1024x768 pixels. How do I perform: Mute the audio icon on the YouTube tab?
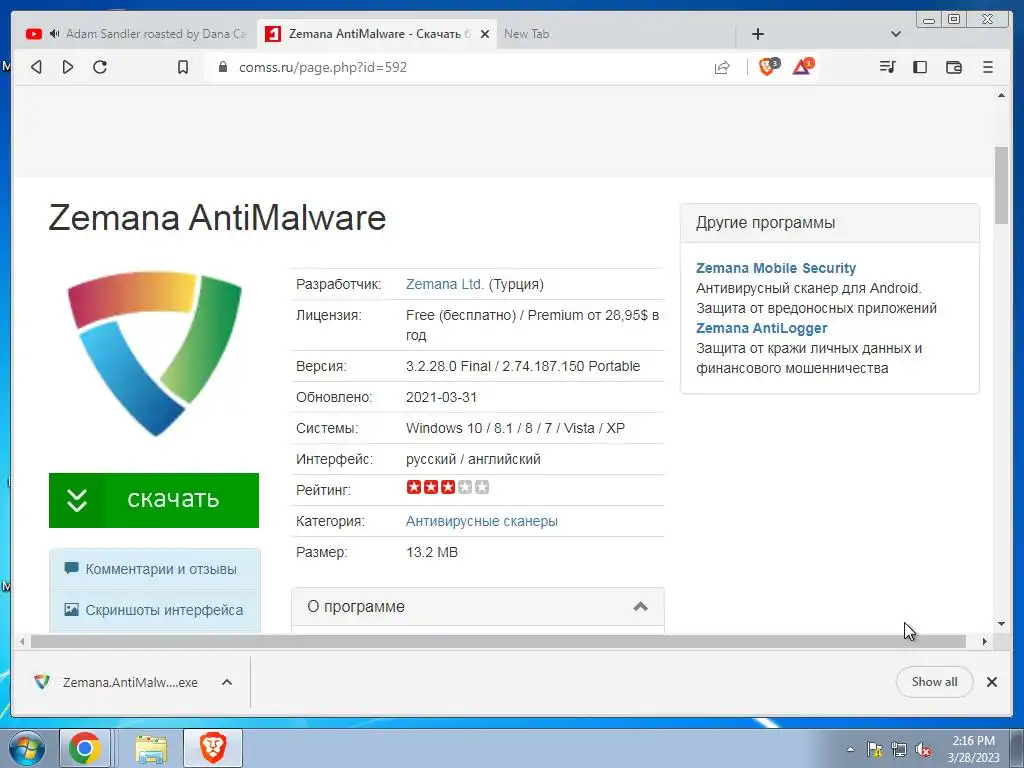click(x=54, y=33)
